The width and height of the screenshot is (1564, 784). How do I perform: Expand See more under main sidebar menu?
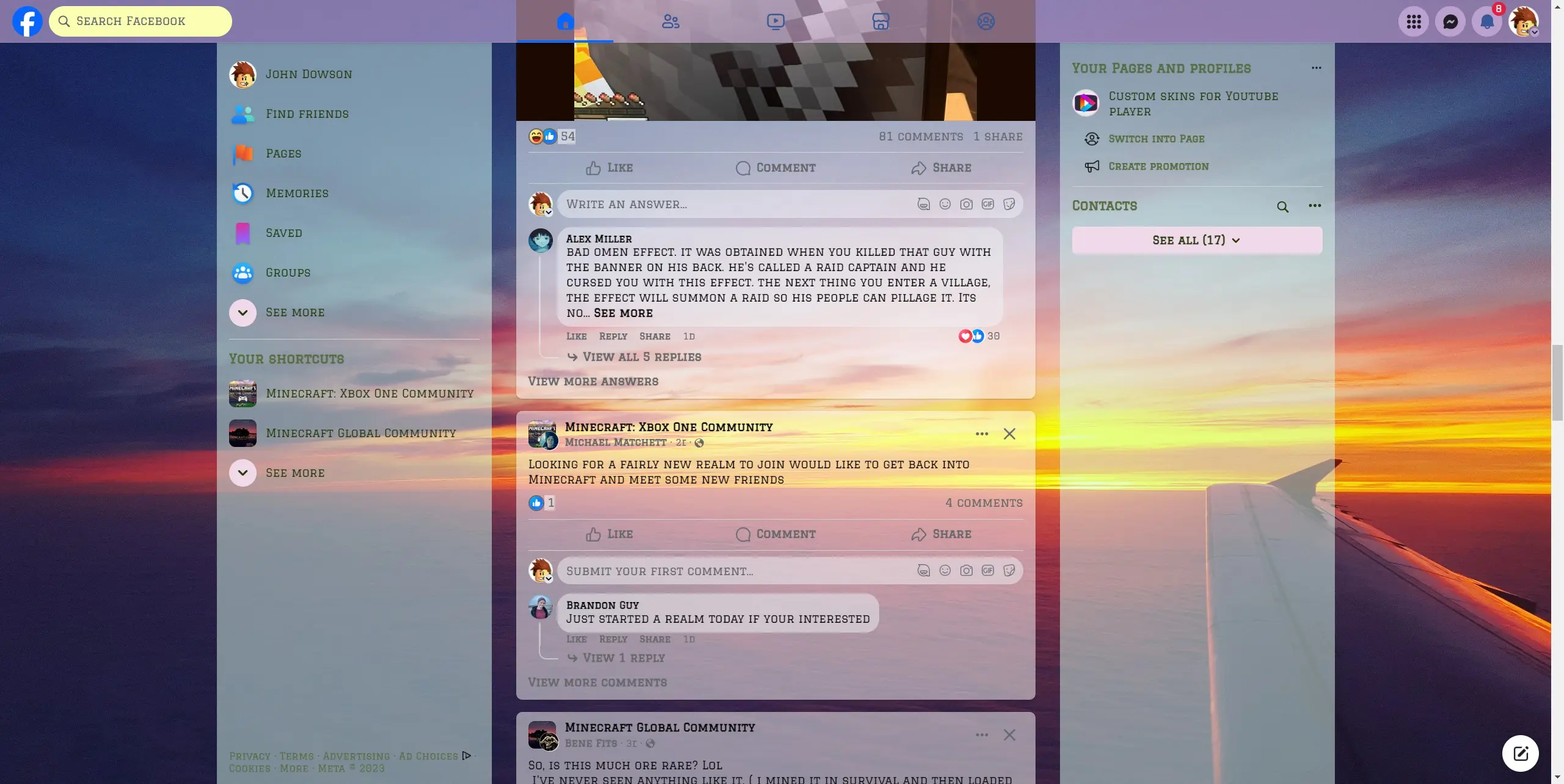[354, 313]
